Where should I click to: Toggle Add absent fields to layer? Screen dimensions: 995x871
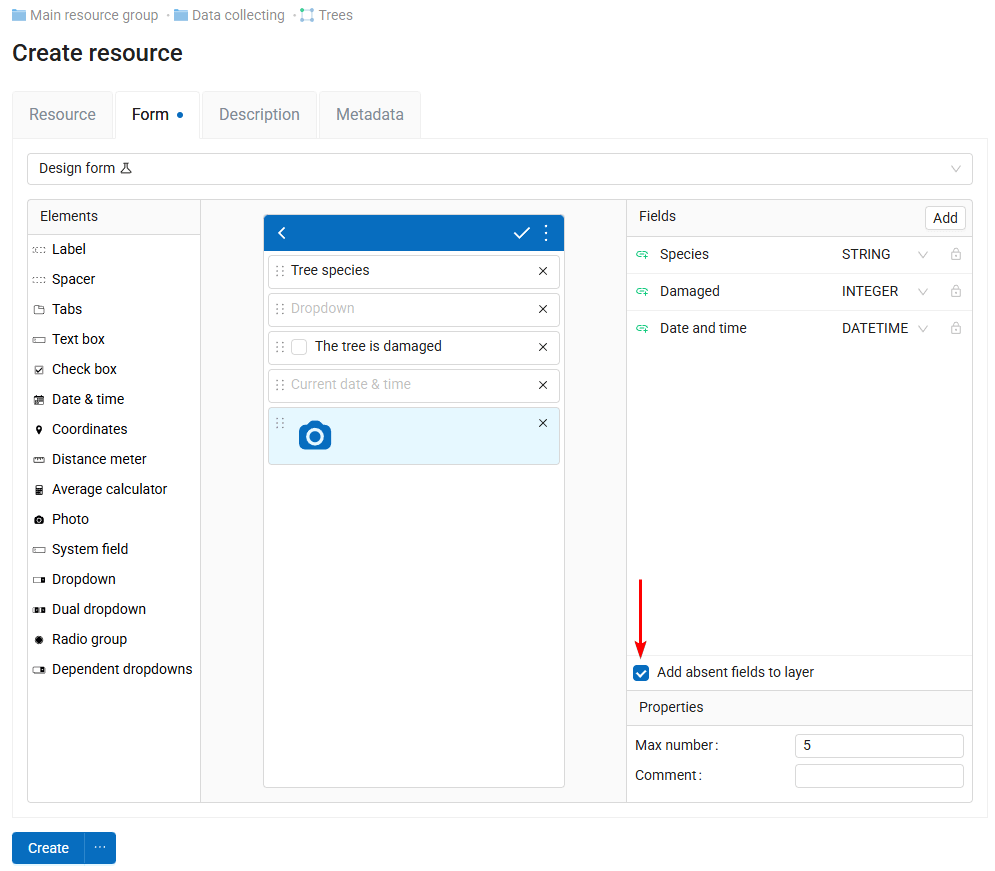pyautogui.click(x=642, y=673)
